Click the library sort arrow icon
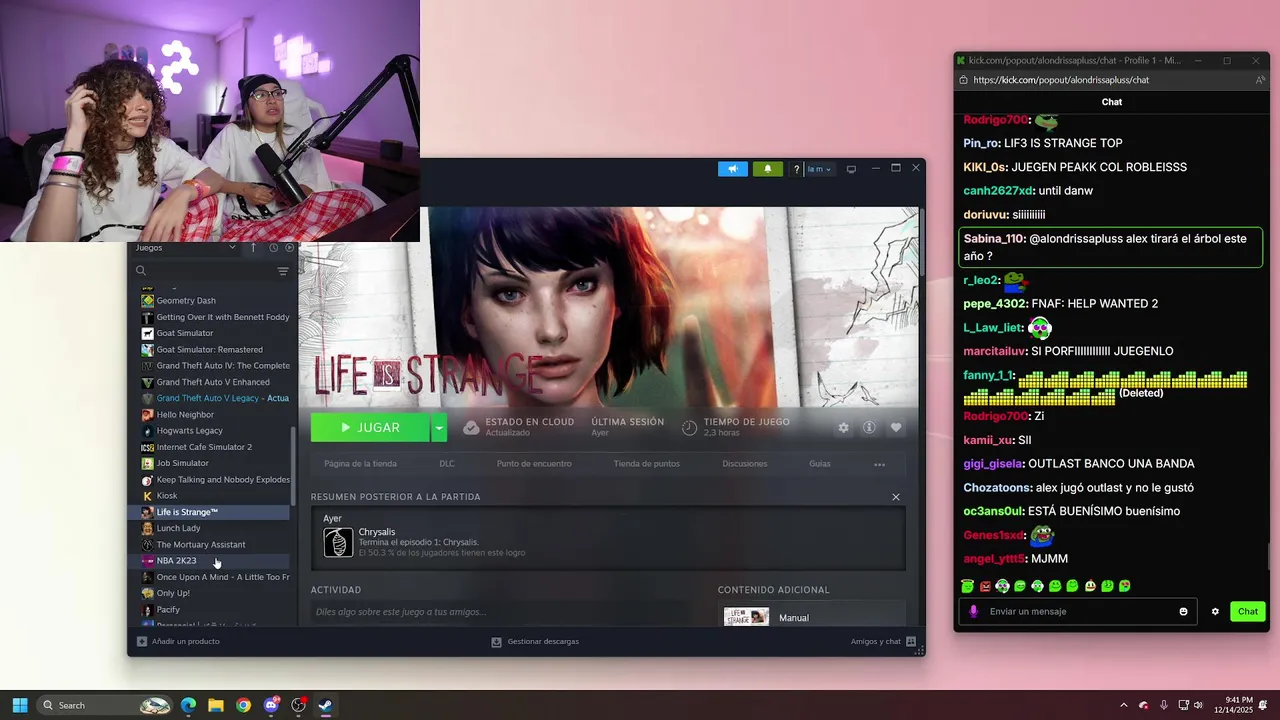This screenshot has height=720, width=1280. pos(253,247)
